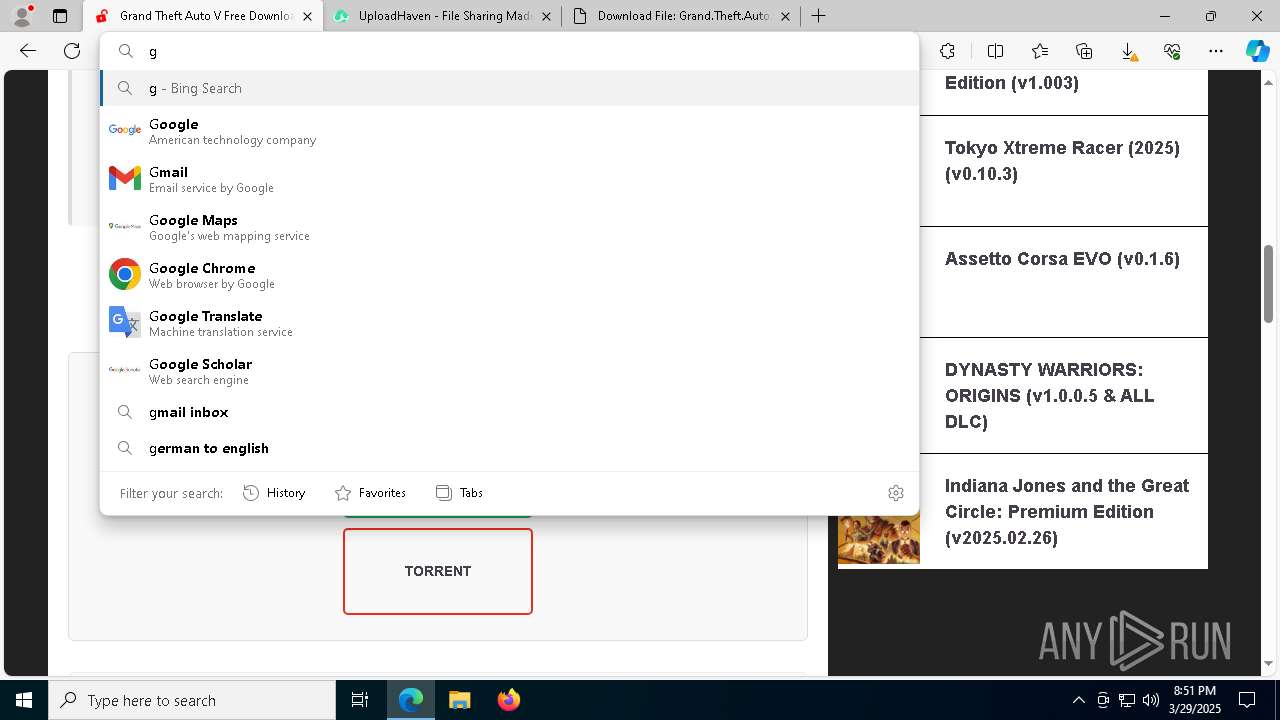1280x720 pixels.
Task: Filter search by Tabs
Action: (x=460, y=493)
